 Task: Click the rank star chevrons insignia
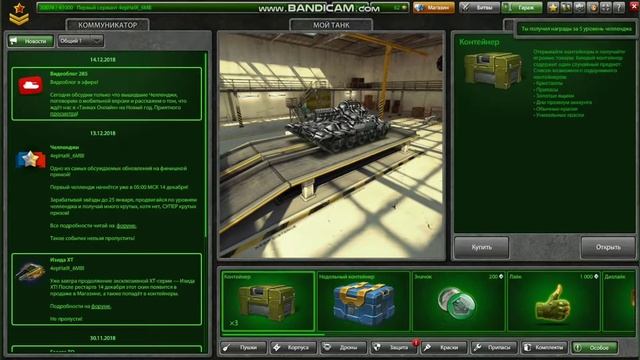pyautogui.click(x=19, y=13)
